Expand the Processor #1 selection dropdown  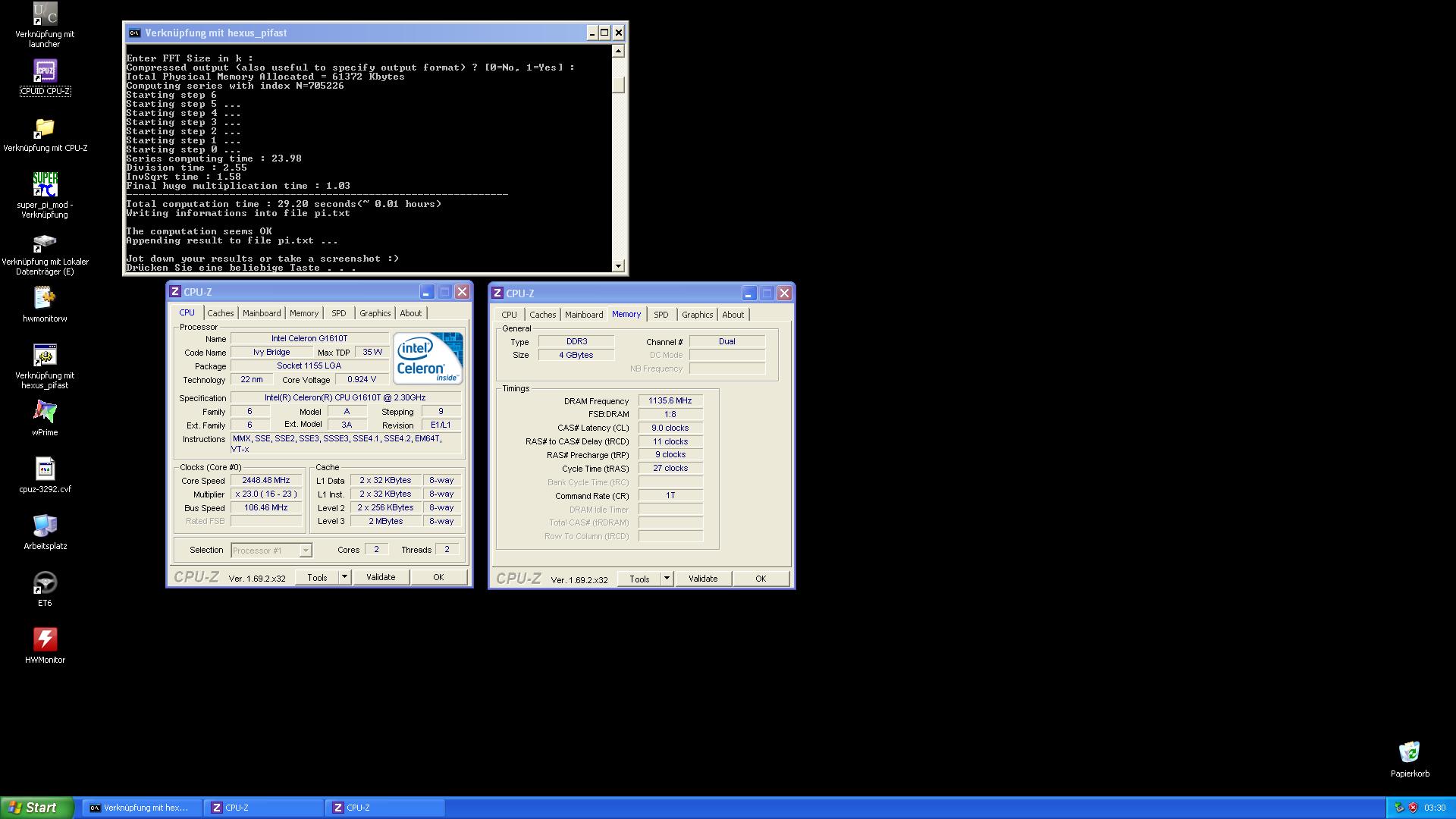[306, 551]
